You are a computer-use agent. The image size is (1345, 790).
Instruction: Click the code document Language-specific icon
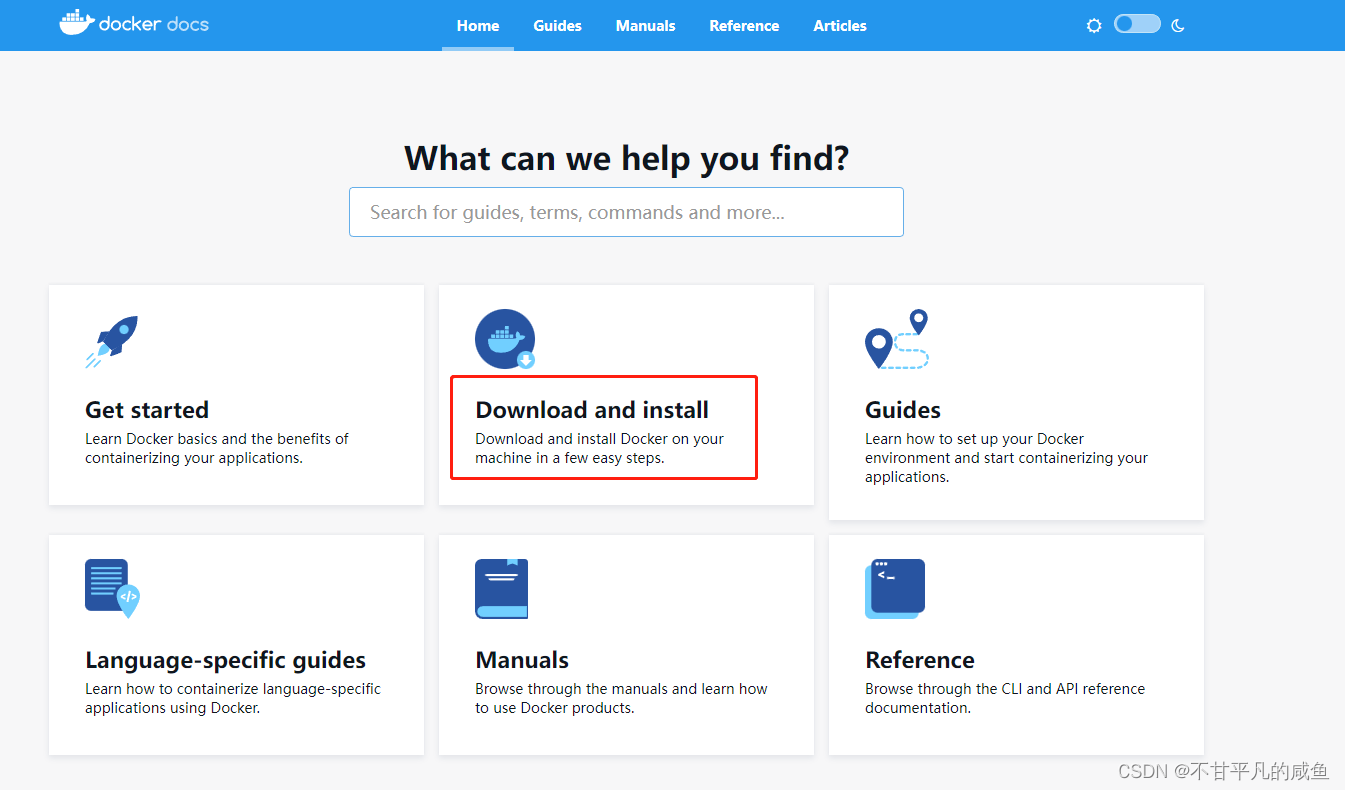(x=112, y=588)
